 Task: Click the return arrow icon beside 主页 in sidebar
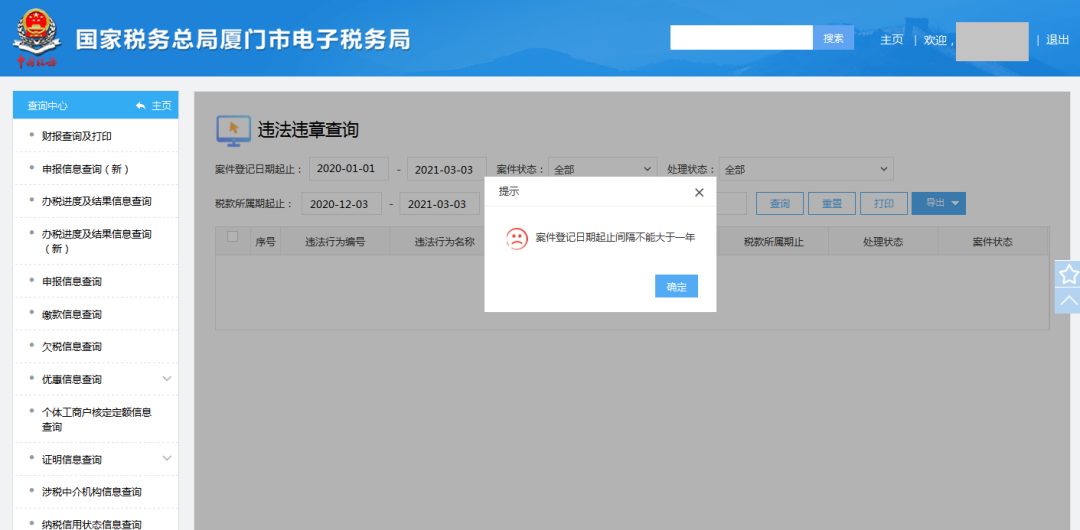coord(141,105)
